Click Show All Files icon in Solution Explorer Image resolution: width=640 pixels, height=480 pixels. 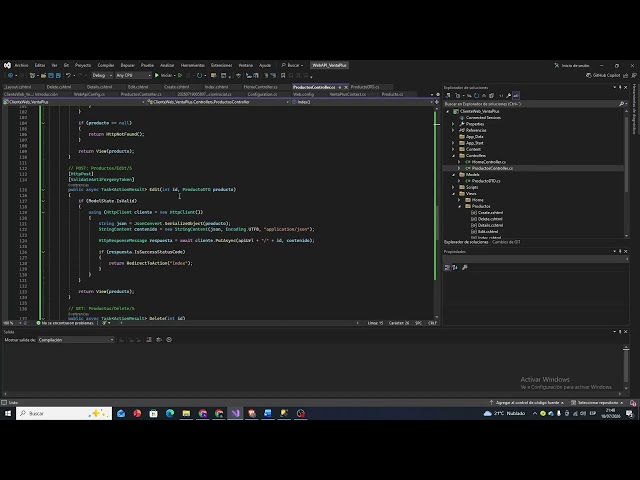pyautogui.click(x=491, y=96)
